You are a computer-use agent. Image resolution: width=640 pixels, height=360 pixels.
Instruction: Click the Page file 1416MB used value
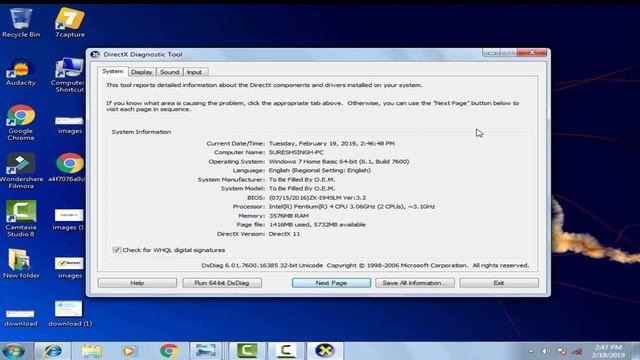point(317,224)
